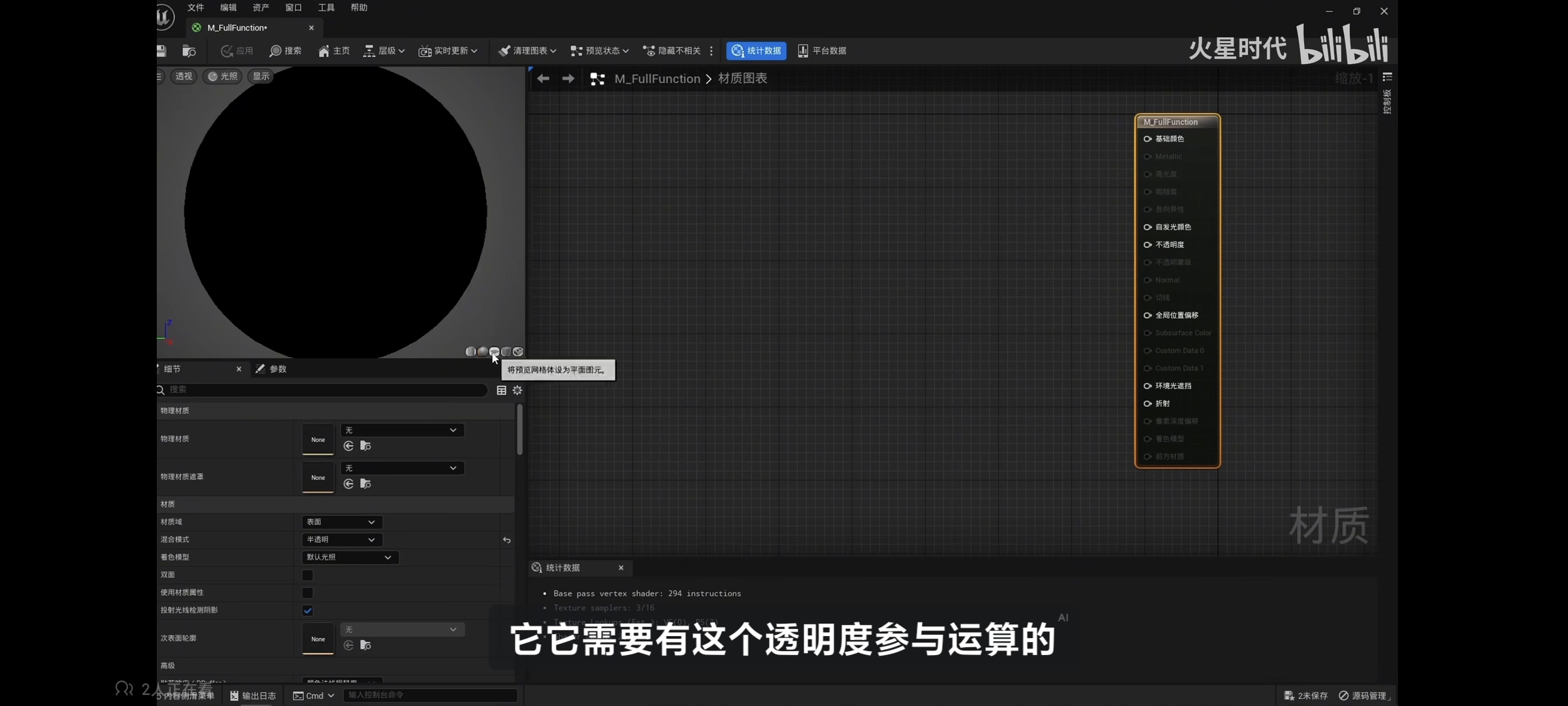The image size is (1568, 706).
Task: Click the 平台数据 button
Action: point(822,51)
